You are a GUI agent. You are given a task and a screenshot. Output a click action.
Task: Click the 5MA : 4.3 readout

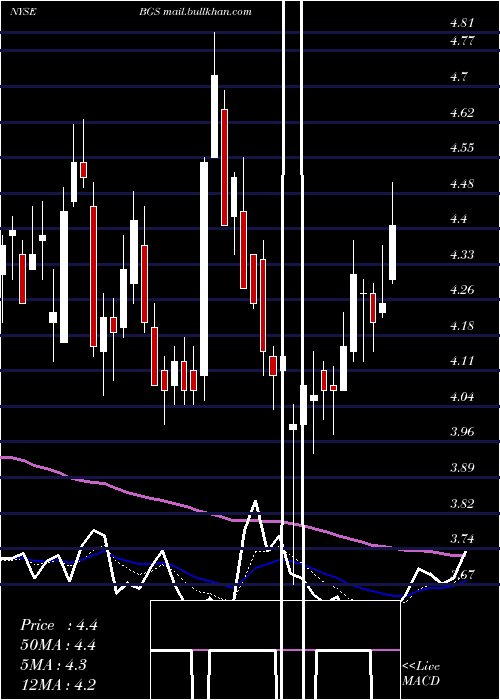pyautogui.click(x=53, y=665)
